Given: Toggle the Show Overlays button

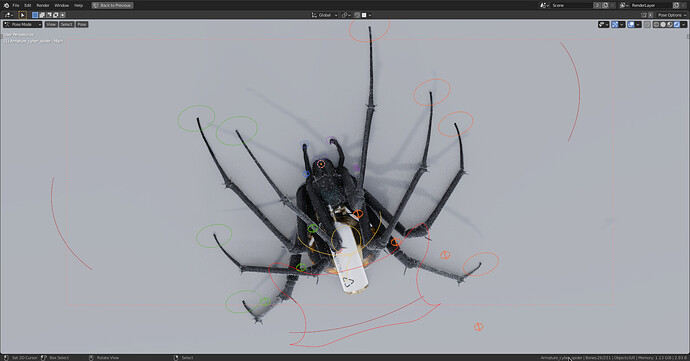Looking at the screenshot, I should pos(631,25).
